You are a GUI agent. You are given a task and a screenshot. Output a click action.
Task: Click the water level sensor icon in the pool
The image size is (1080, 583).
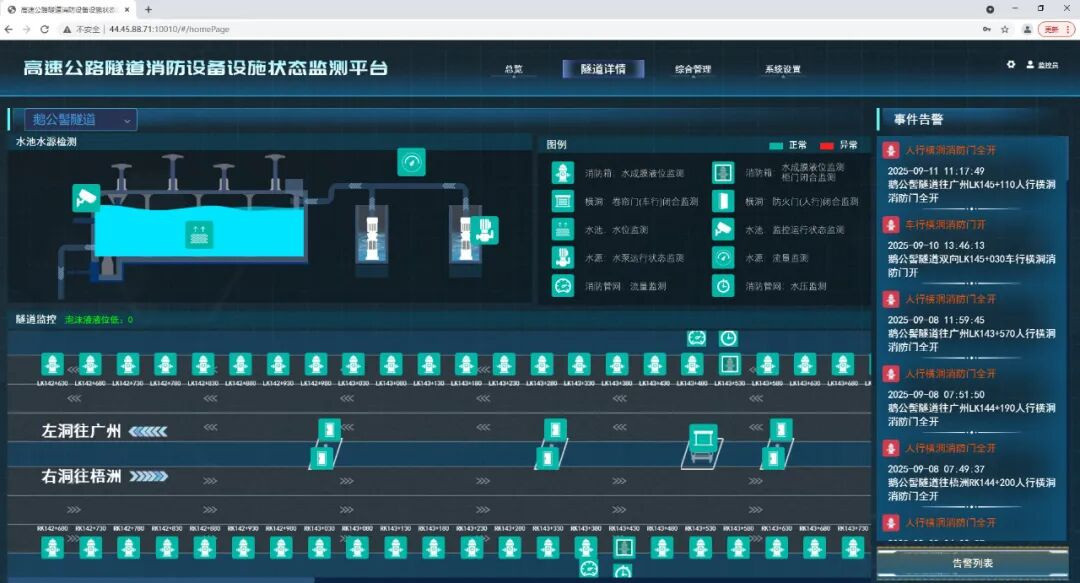(x=200, y=235)
